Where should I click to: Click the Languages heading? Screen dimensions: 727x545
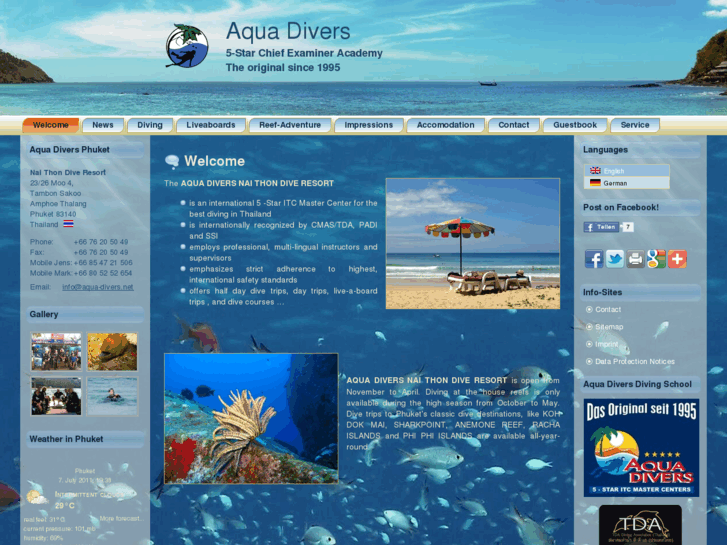point(605,149)
